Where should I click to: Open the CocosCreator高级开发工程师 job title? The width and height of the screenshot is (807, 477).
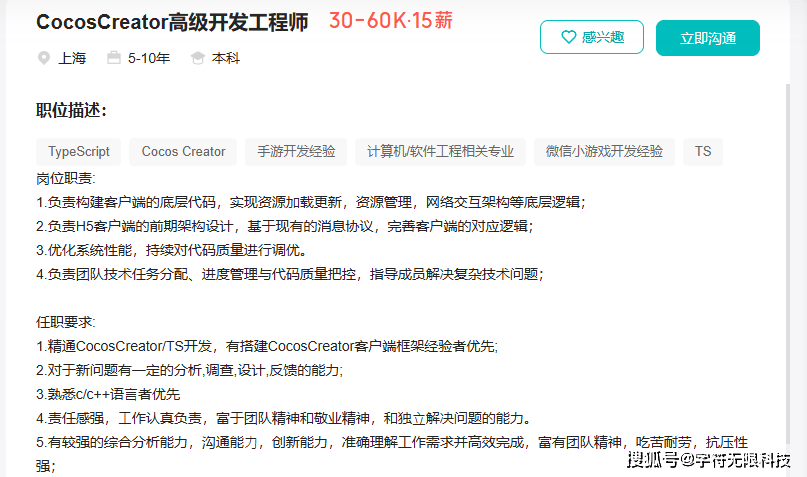coord(172,22)
